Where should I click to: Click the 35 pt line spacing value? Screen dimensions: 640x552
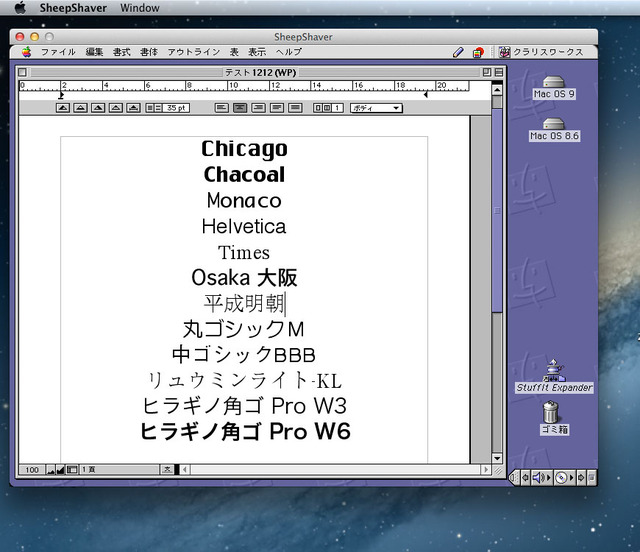(x=176, y=108)
